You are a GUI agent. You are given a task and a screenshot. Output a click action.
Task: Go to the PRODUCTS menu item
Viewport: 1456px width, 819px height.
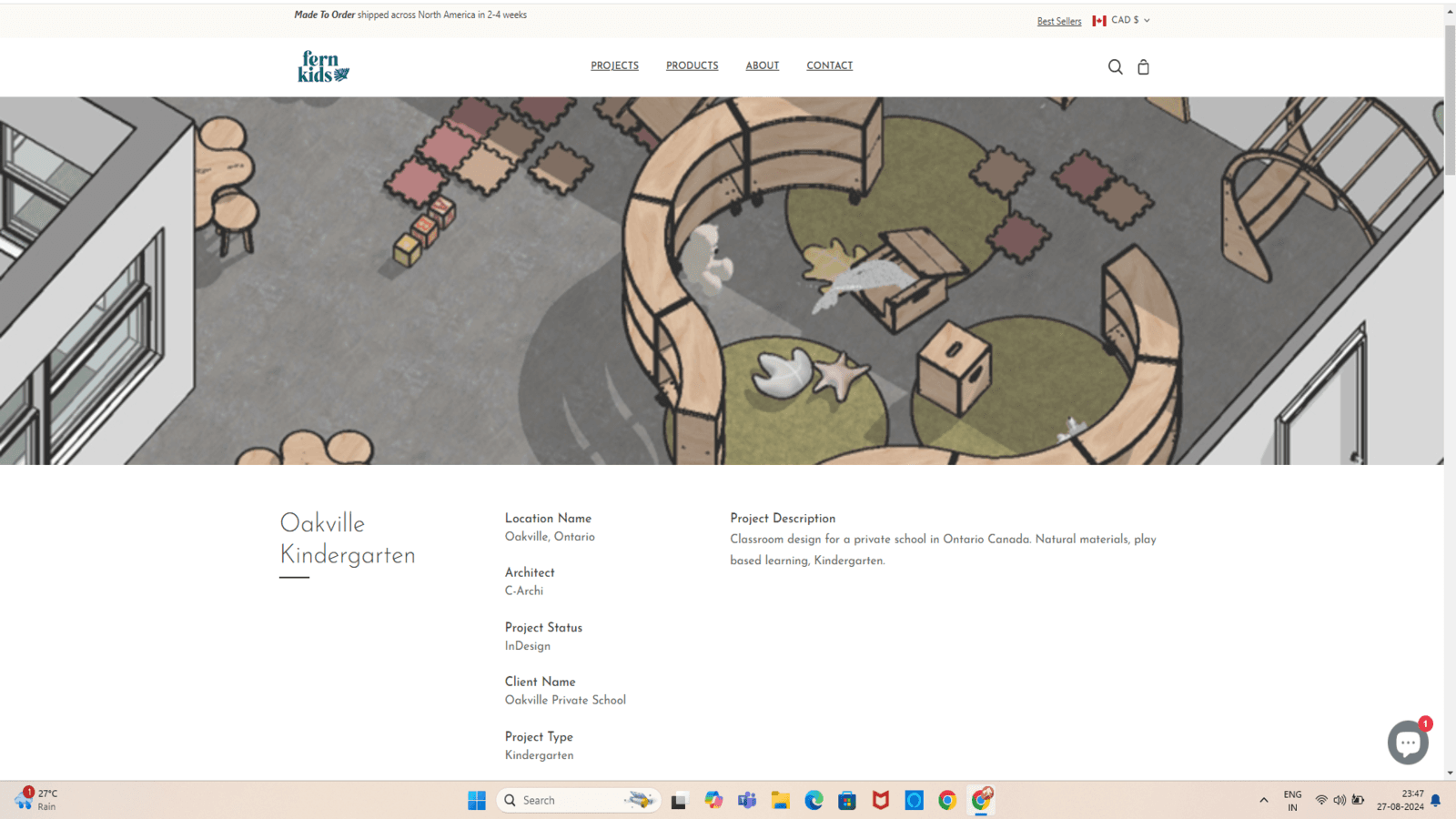692,66
